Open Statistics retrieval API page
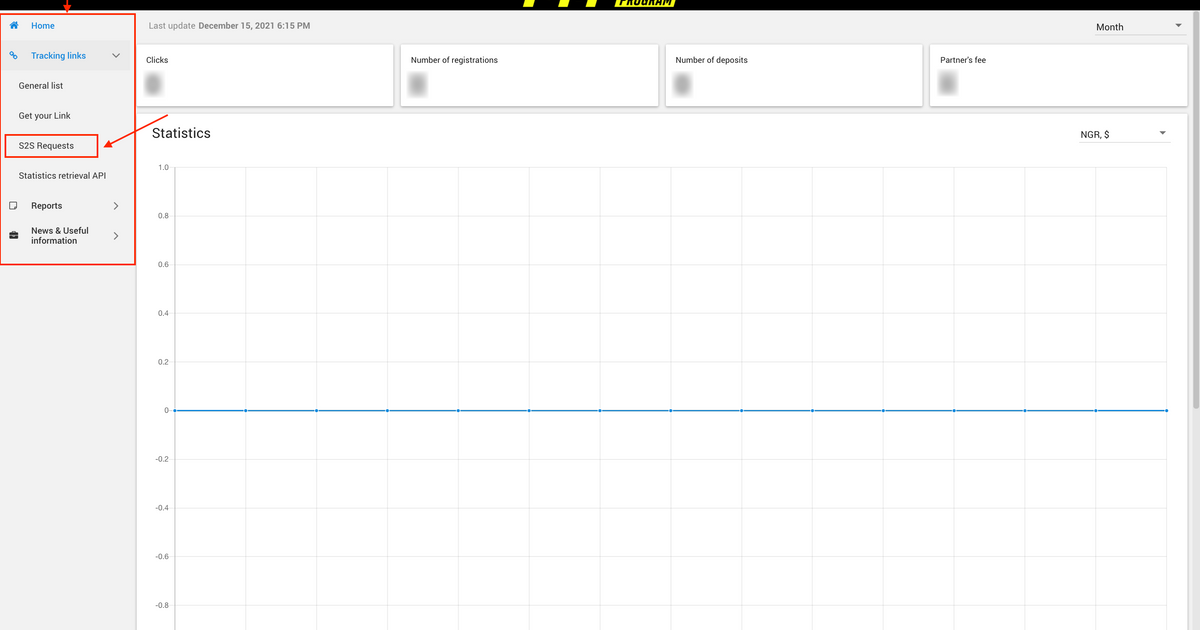 tap(62, 176)
